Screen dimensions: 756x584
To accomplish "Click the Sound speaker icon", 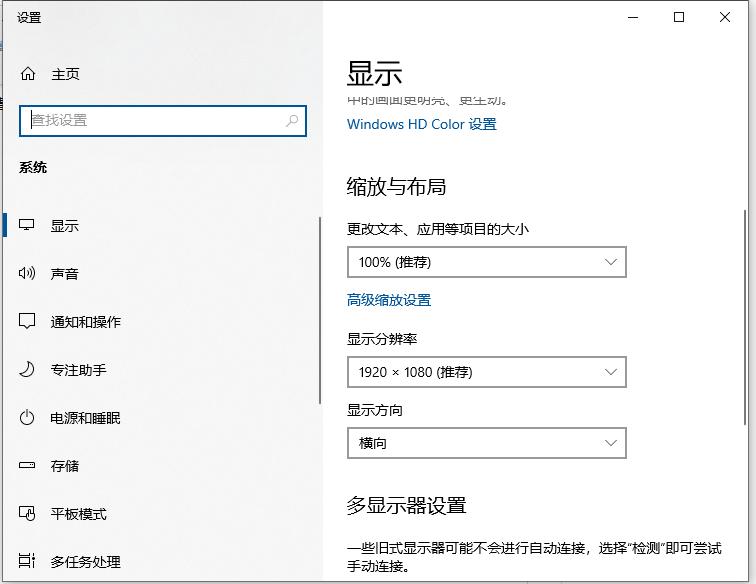I will 27,273.
